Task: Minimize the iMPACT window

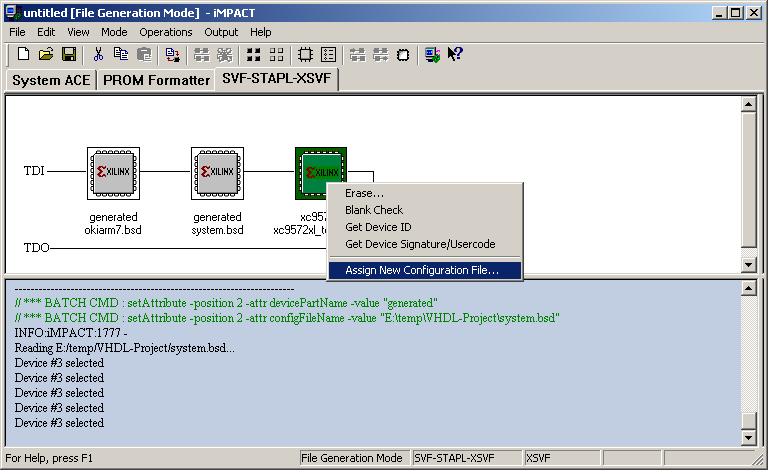Action: (x=719, y=13)
